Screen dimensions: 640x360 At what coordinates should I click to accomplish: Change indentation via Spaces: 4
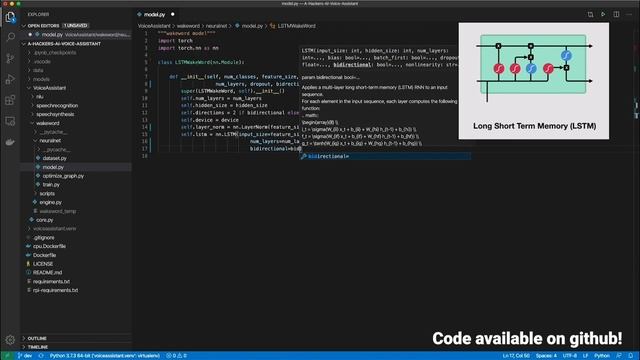(546, 356)
